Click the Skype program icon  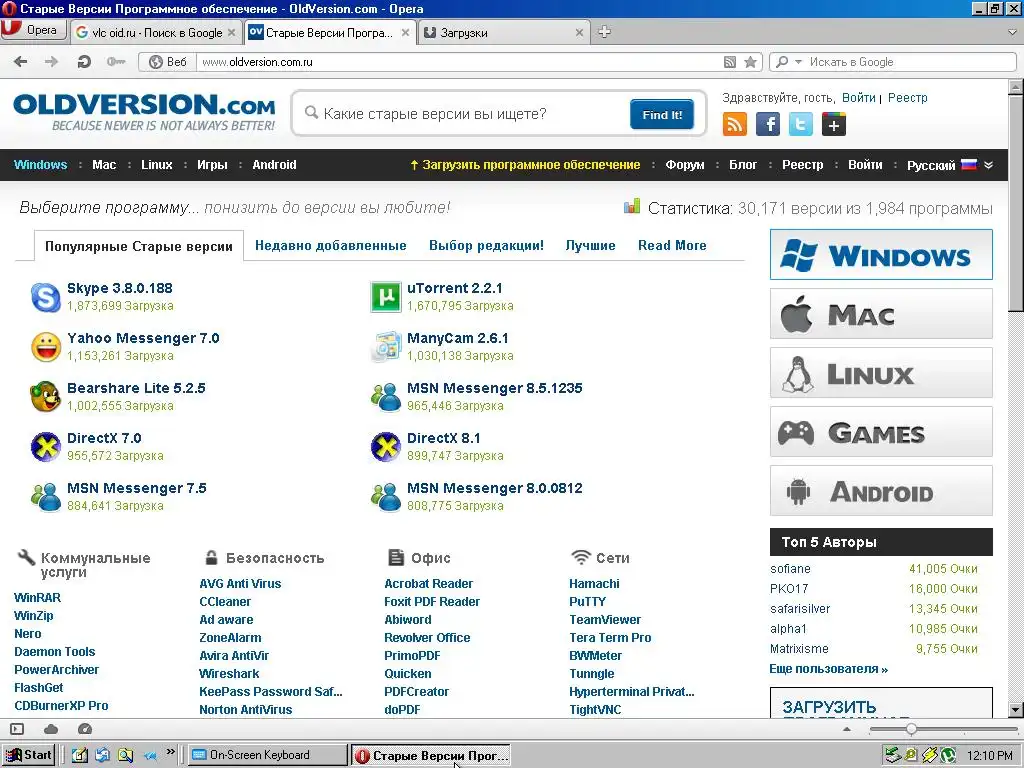pyautogui.click(x=46, y=297)
